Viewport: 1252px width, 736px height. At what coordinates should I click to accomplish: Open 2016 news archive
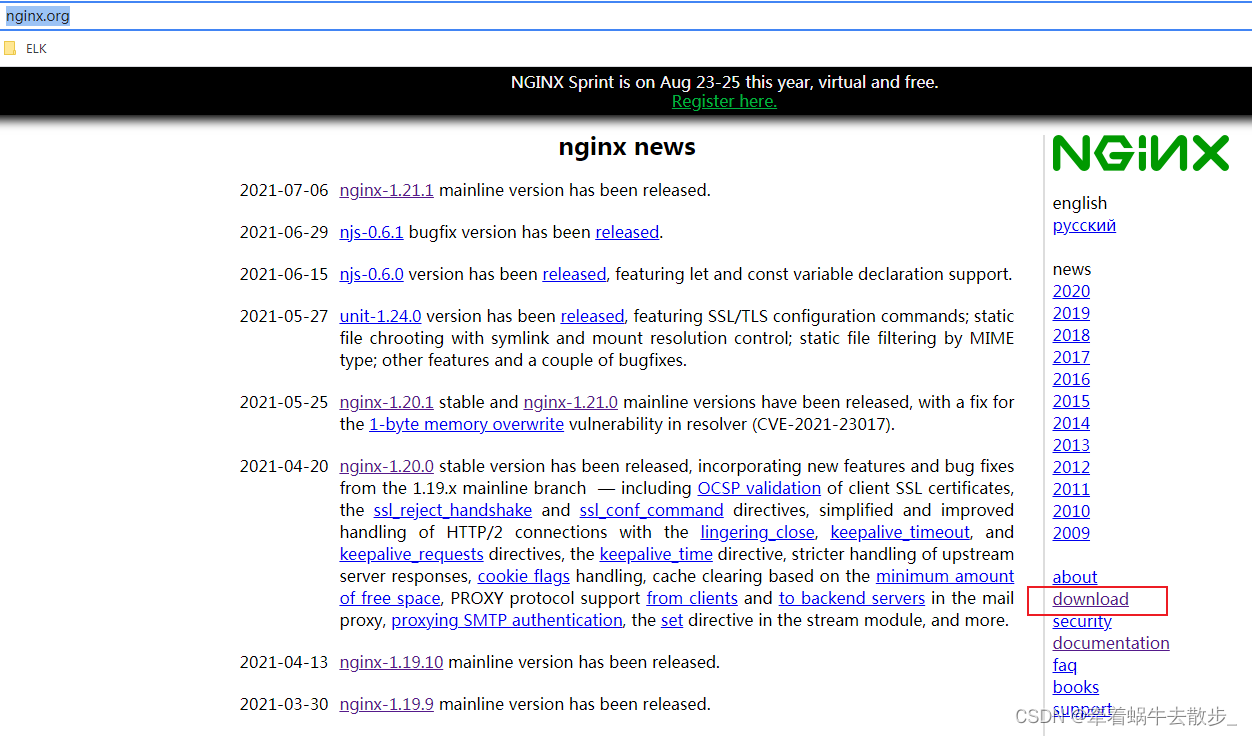[1071, 379]
